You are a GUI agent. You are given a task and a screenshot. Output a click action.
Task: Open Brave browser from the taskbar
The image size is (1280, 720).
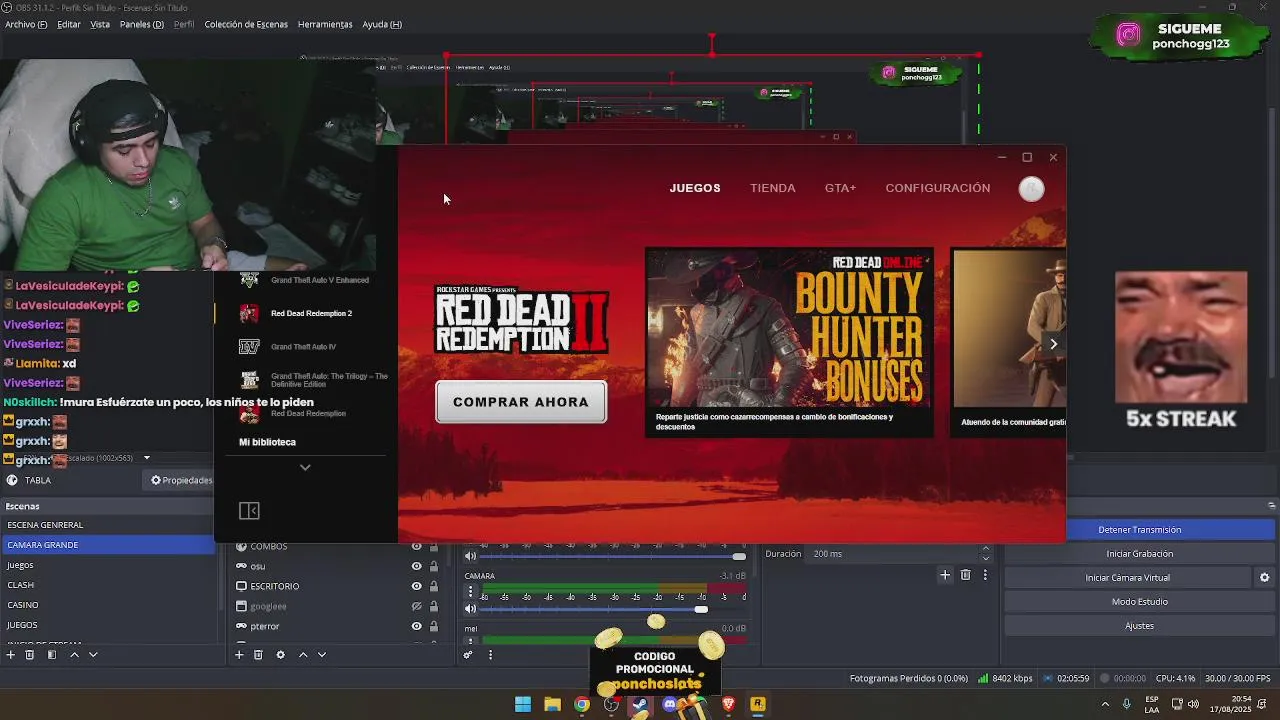(728, 704)
